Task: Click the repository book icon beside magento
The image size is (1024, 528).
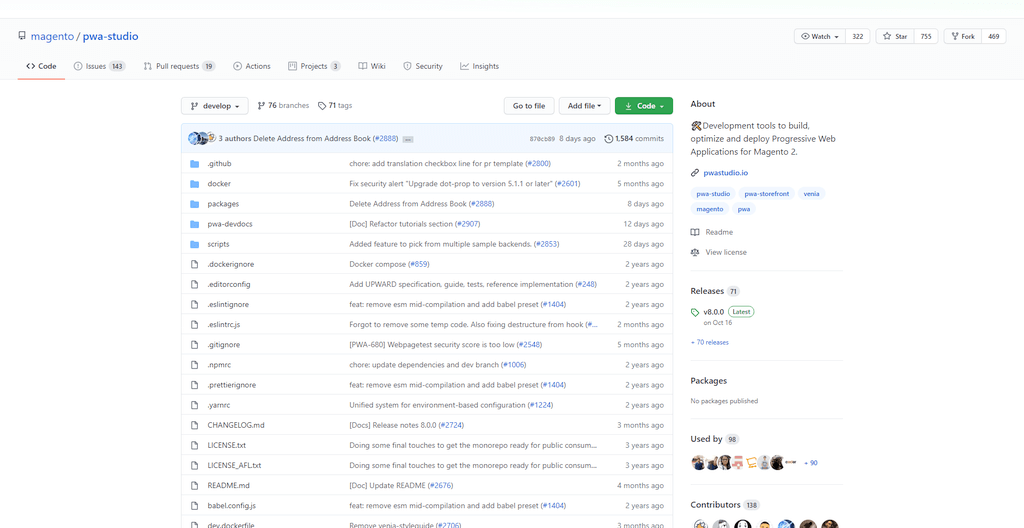Action: point(22,37)
